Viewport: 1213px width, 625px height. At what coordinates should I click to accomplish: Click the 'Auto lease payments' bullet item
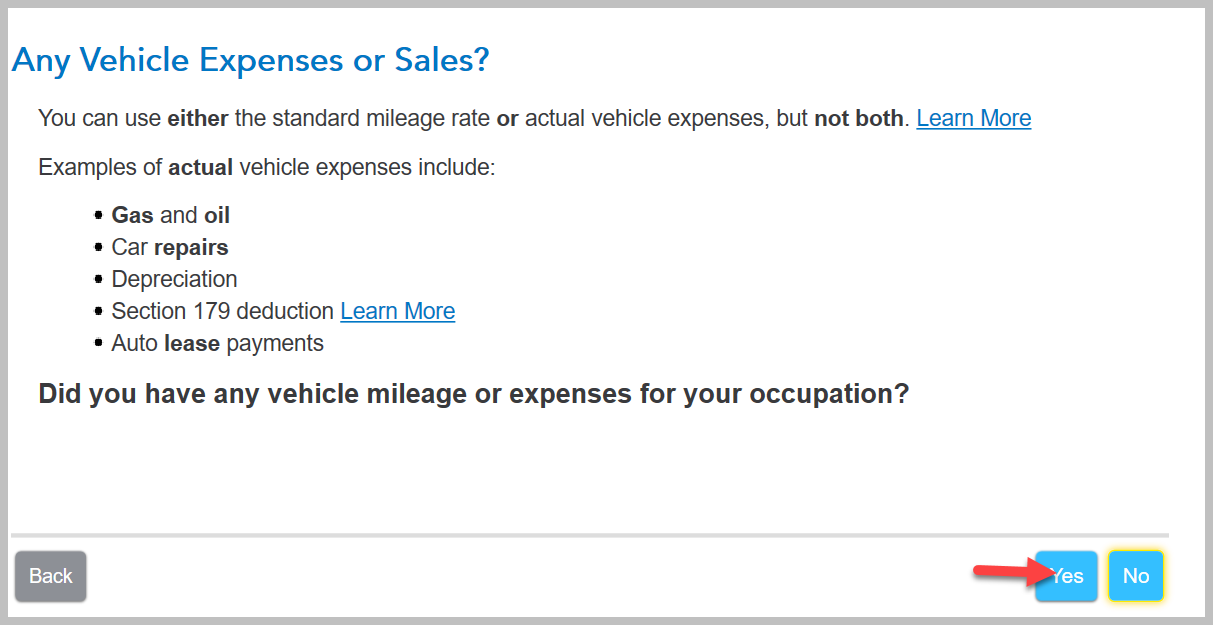click(218, 343)
